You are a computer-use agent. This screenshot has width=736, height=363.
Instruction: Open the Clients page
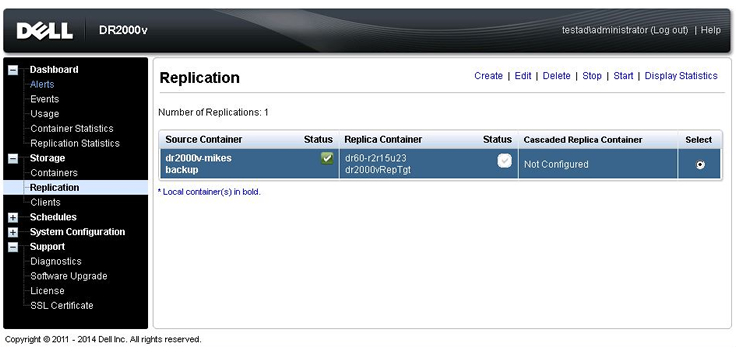click(x=45, y=202)
